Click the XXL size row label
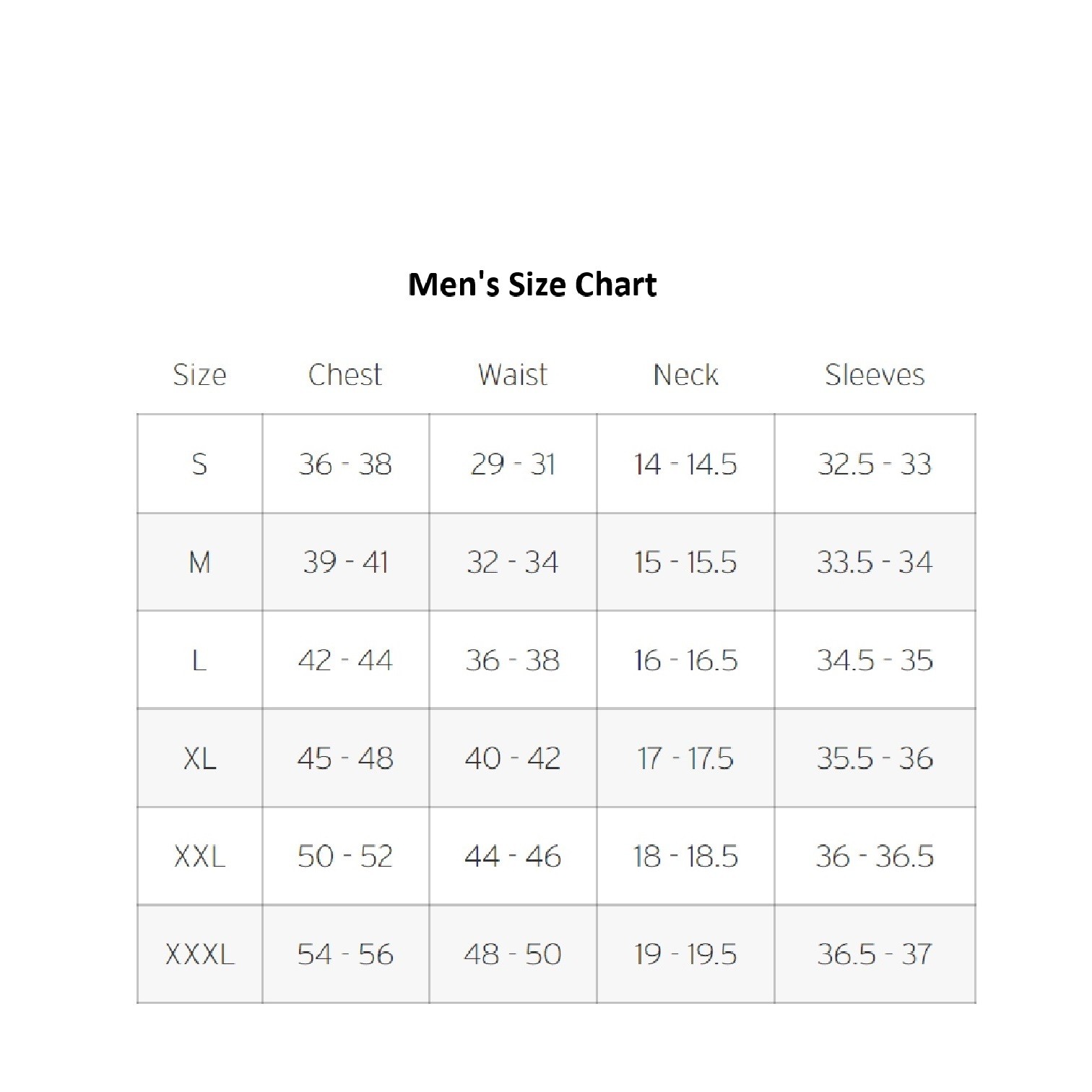The image size is (1092, 1092). coord(199,857)
